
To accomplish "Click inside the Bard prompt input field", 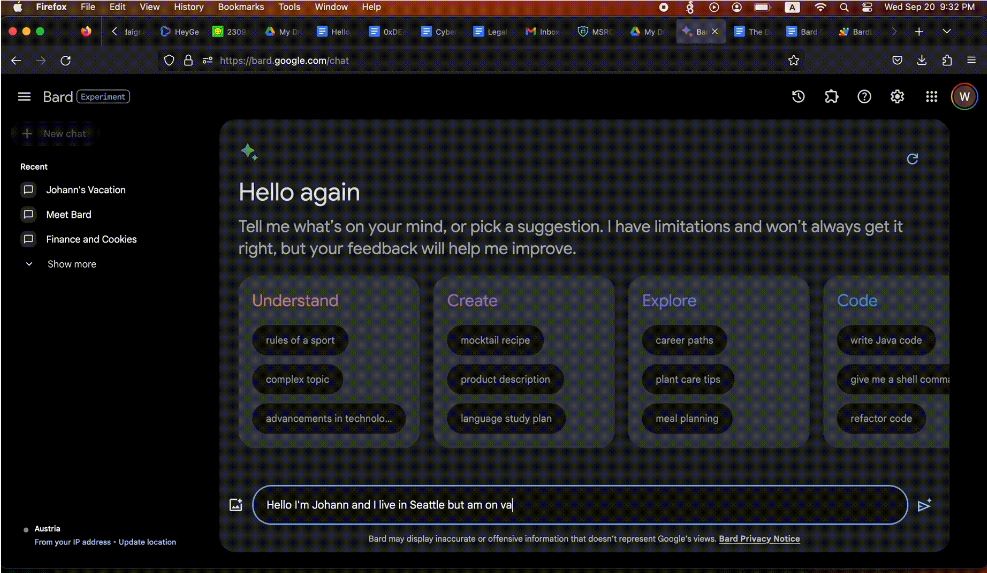I will tap(580, 504).
